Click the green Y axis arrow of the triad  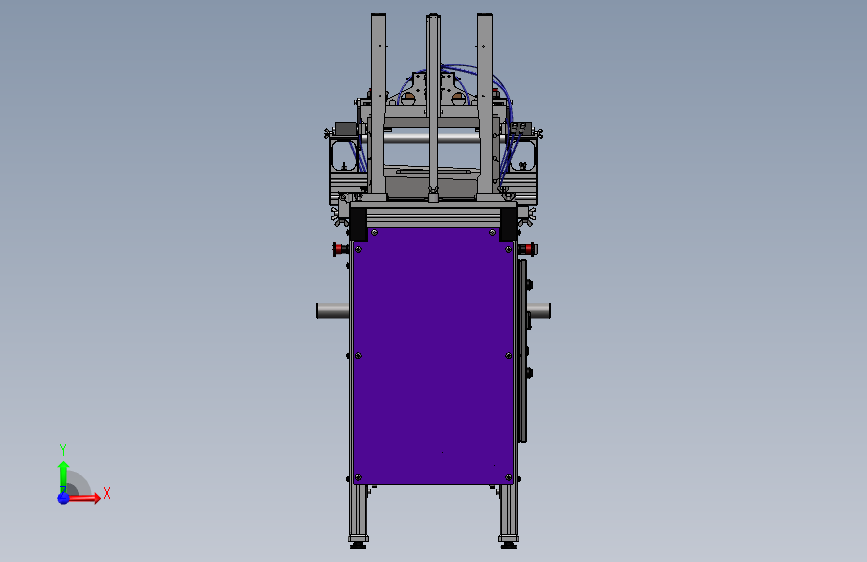click(x=63, y=476)
